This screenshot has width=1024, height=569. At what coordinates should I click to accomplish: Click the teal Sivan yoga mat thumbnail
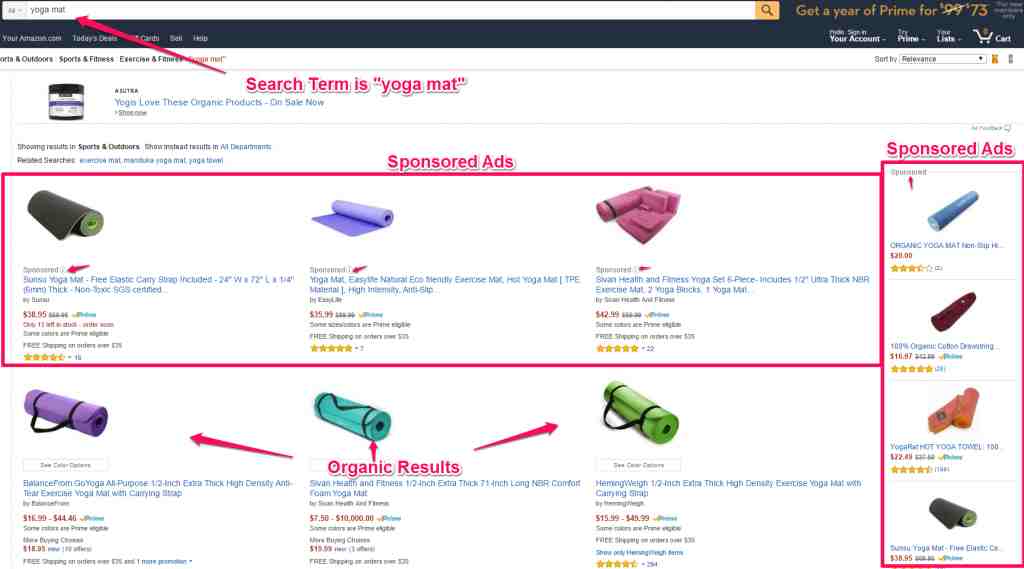tap(352, 416)
